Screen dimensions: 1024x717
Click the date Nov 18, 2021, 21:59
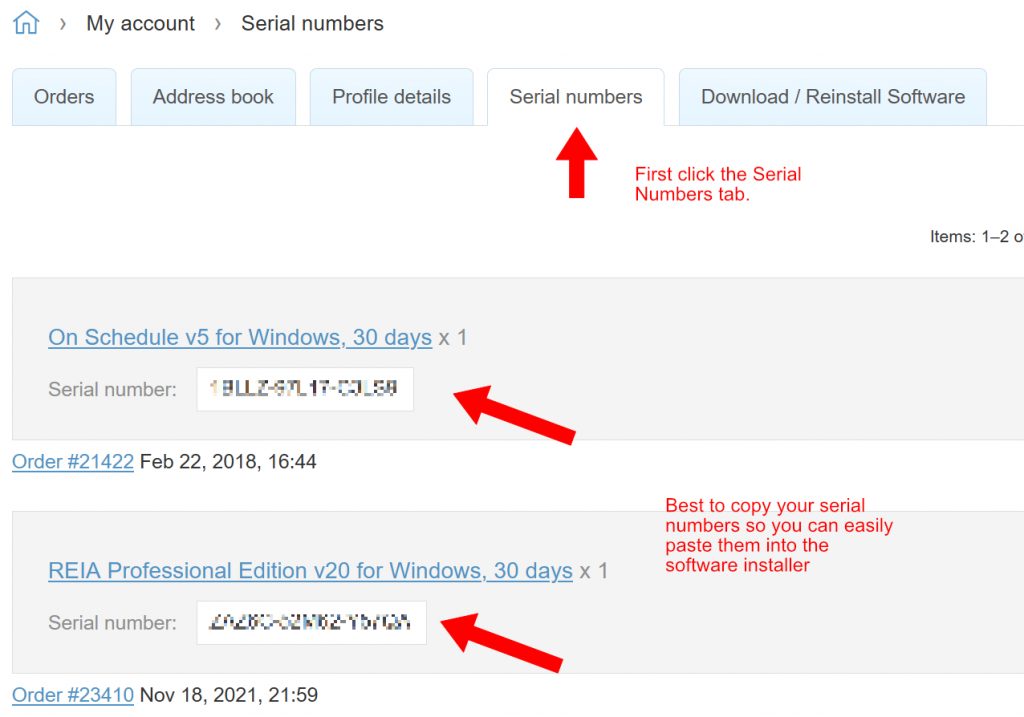[229, 695]
